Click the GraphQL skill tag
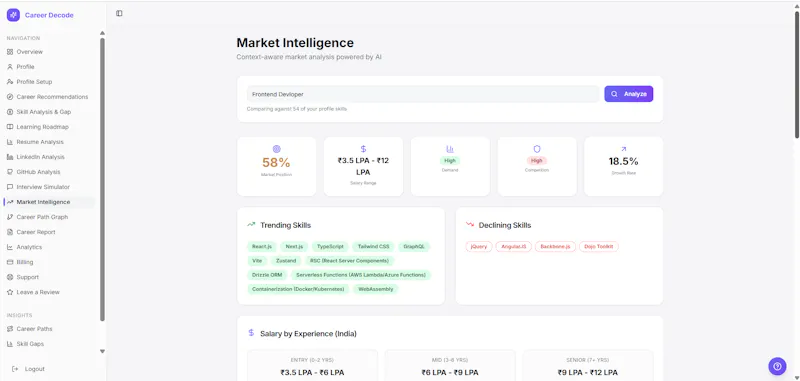800x381 pixels. click(414, 246)
